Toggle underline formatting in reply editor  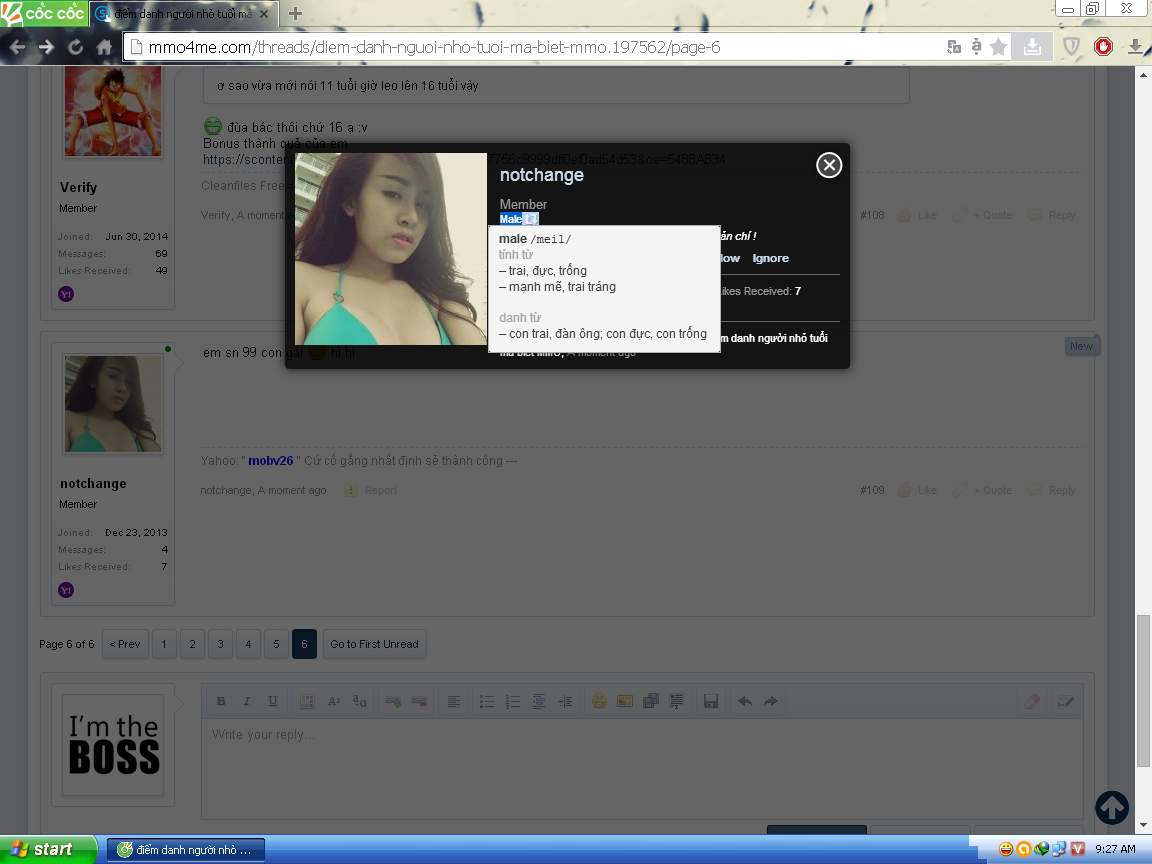[272, 701]
